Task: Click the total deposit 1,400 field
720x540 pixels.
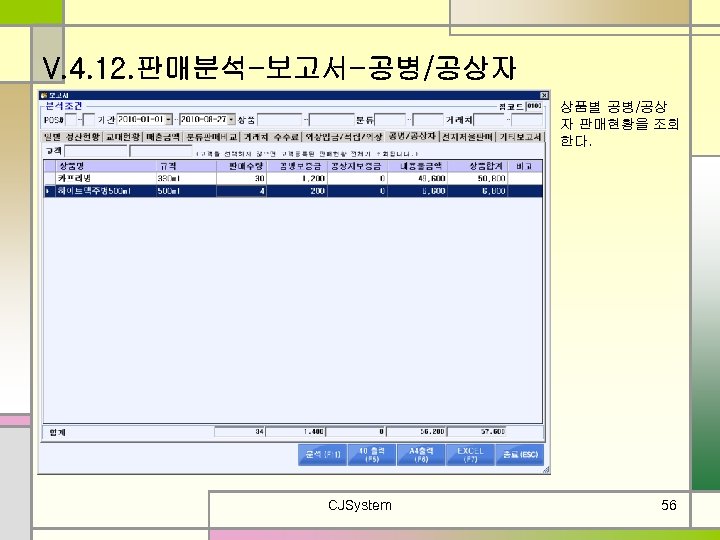Action: (x=296, y=432)
